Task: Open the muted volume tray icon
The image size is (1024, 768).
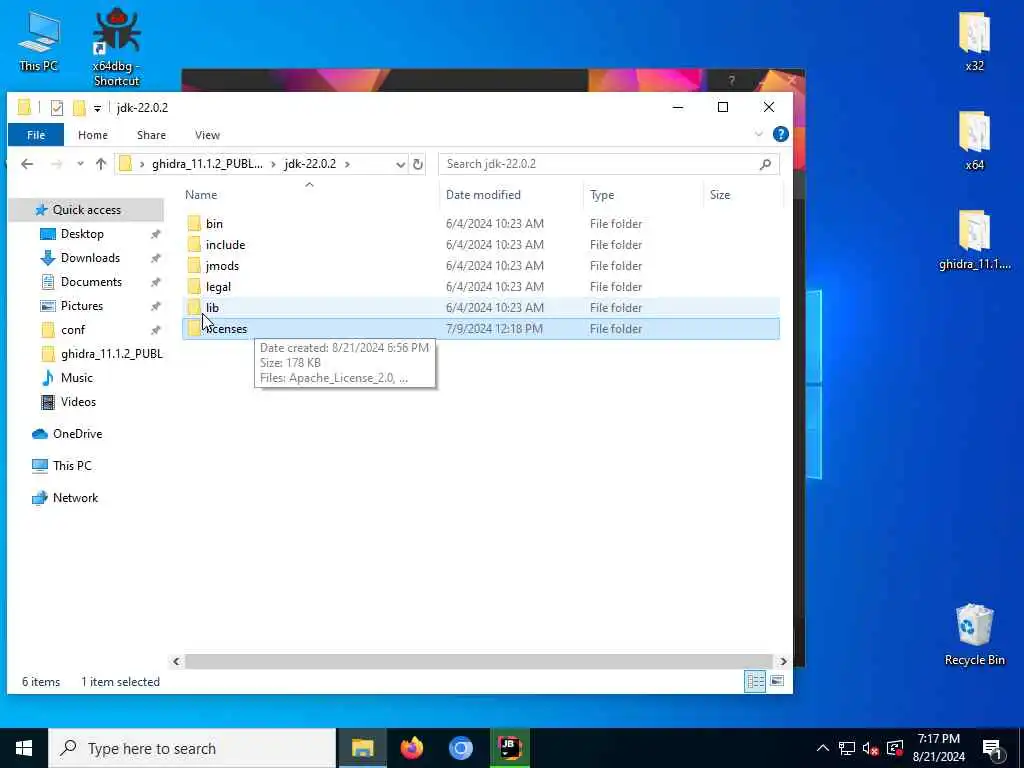Action: click(x=870, y=749)
